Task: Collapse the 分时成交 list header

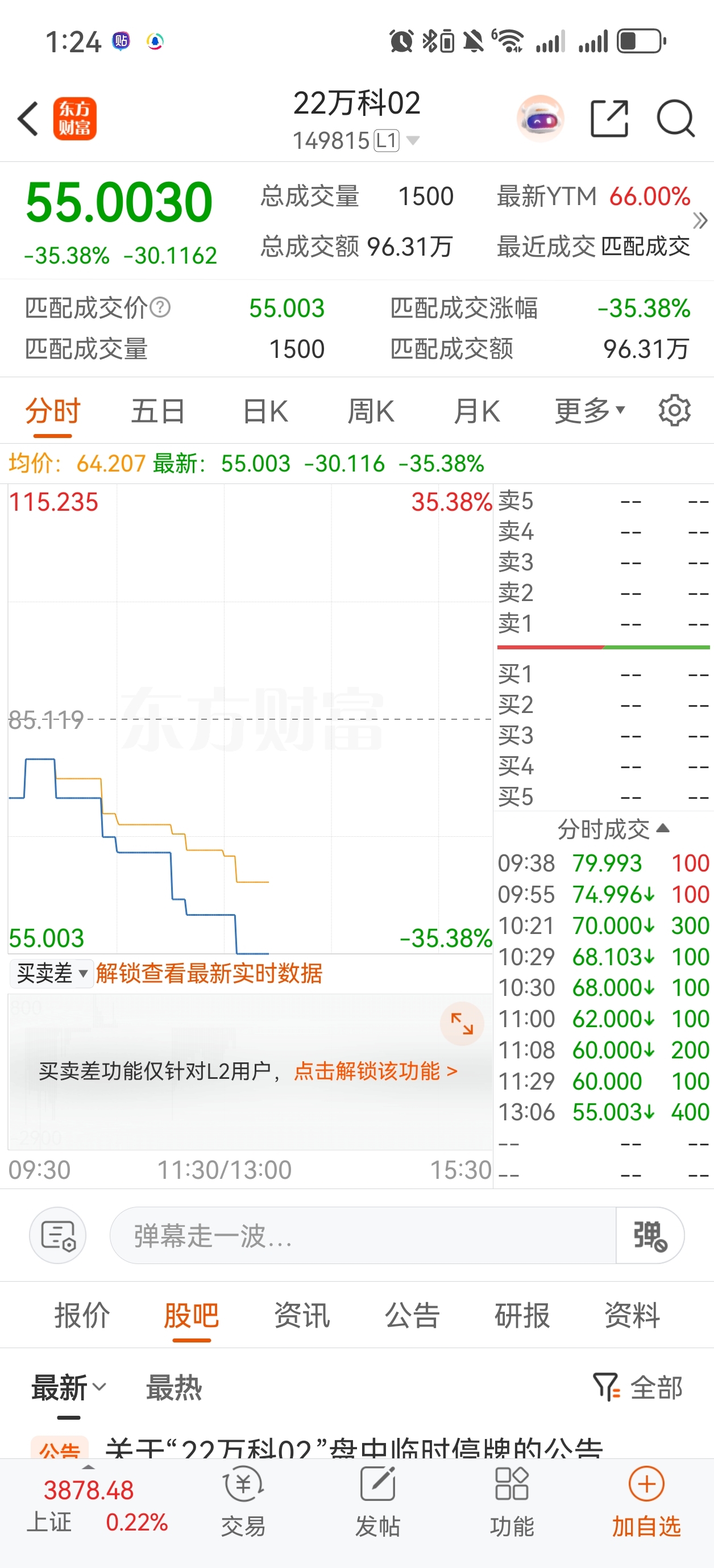Action: point(613,828)
